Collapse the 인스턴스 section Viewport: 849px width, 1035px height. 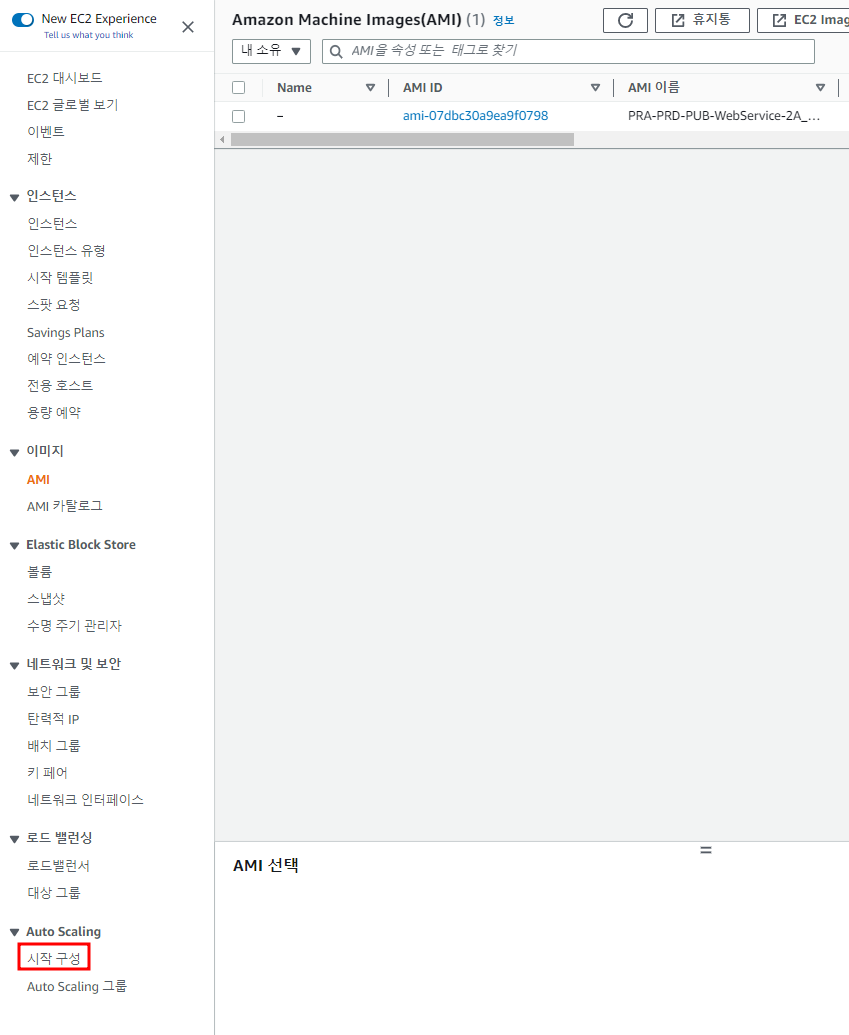15,197
